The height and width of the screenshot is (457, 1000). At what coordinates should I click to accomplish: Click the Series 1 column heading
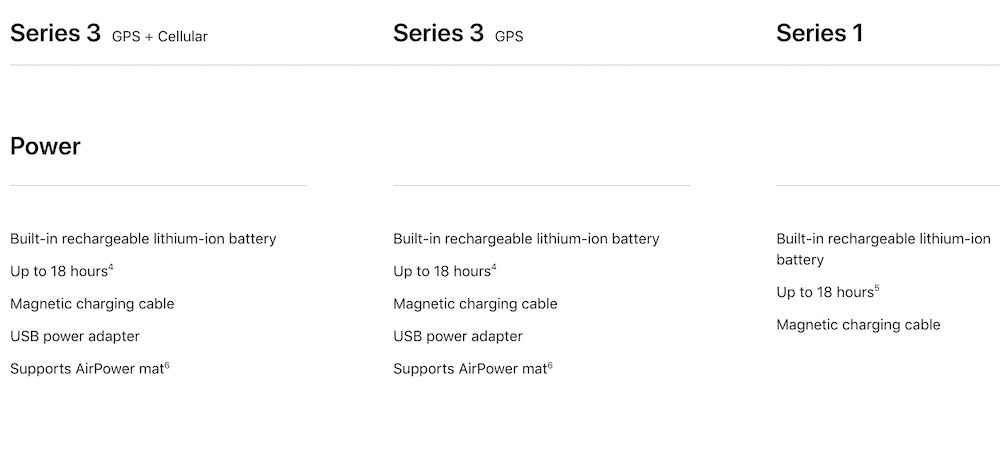tap(820, 34)
